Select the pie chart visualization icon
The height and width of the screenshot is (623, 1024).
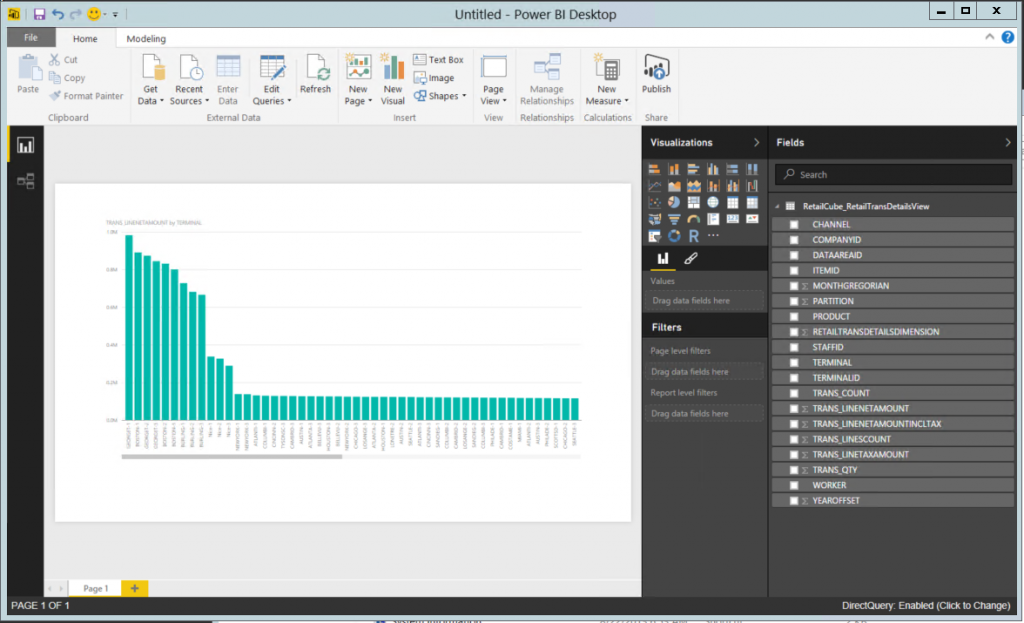point(675,202)
